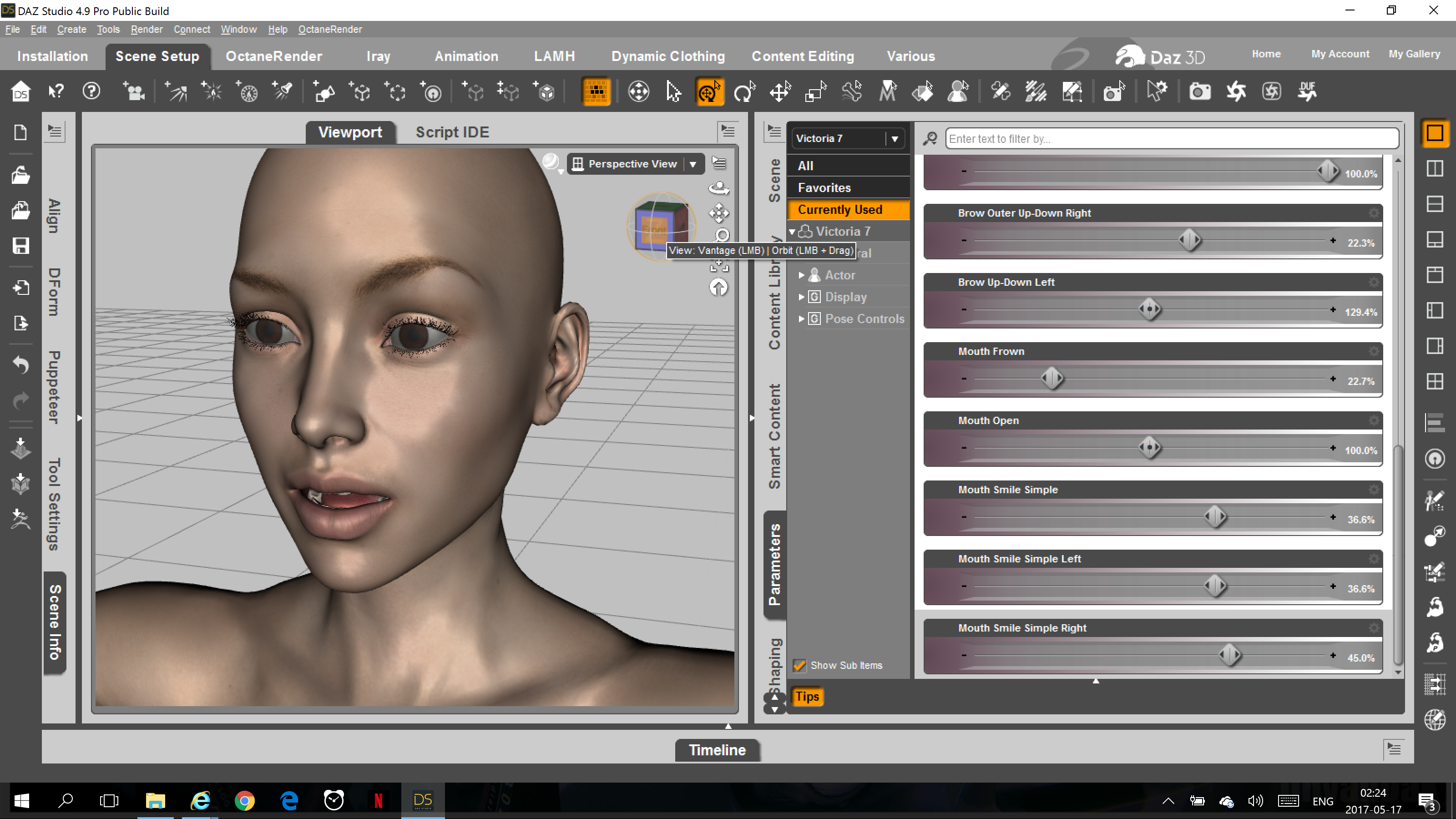This screenshot has height=819, width=1456.
Task: Click the Undo arrow in left sidebar
Action: [21, 364]
